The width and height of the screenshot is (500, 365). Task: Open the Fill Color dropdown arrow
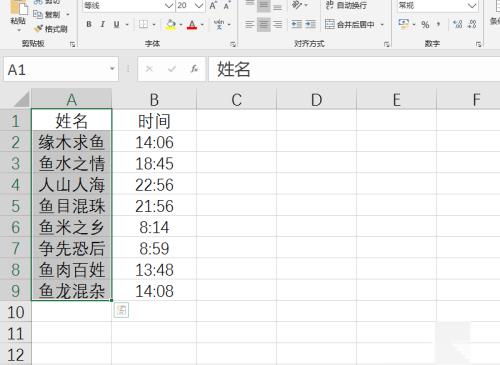click(181, 24)
